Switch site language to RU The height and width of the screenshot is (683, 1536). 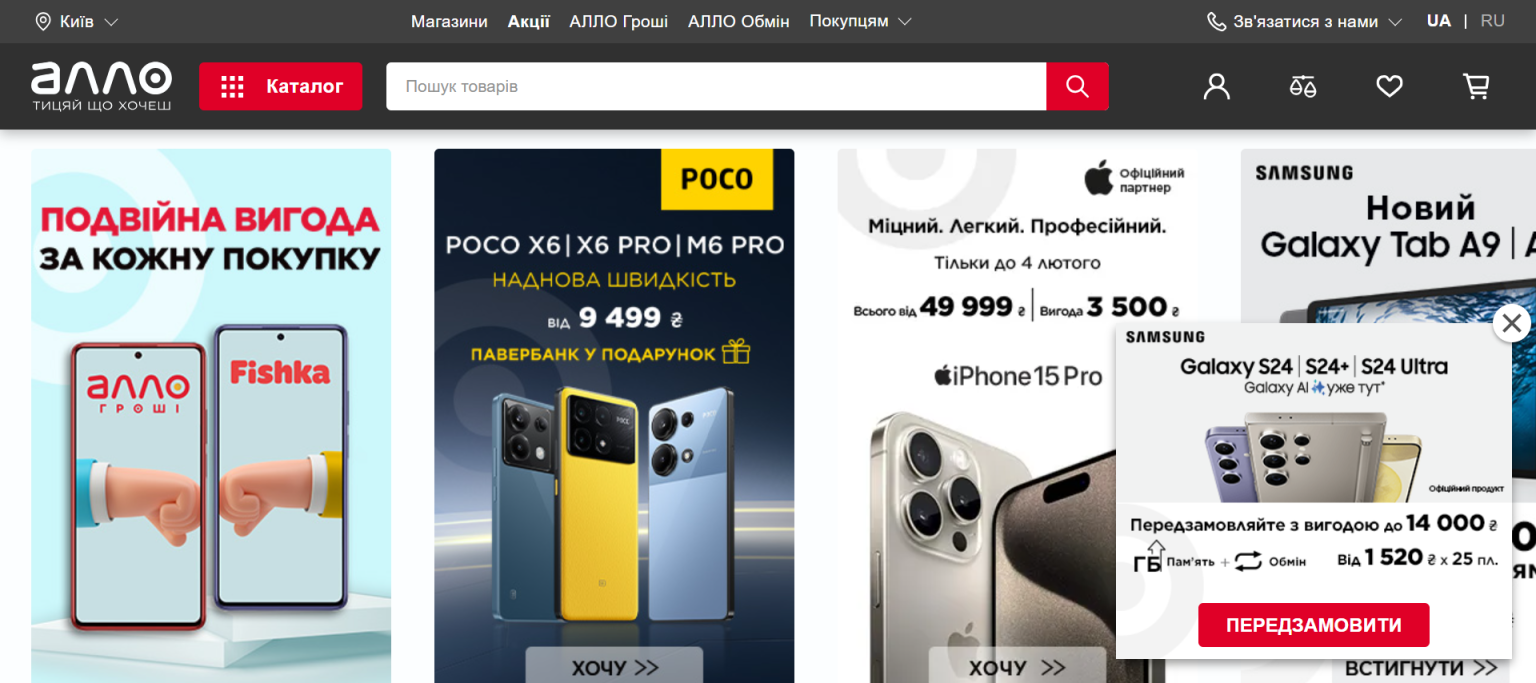coord(1492,21)
